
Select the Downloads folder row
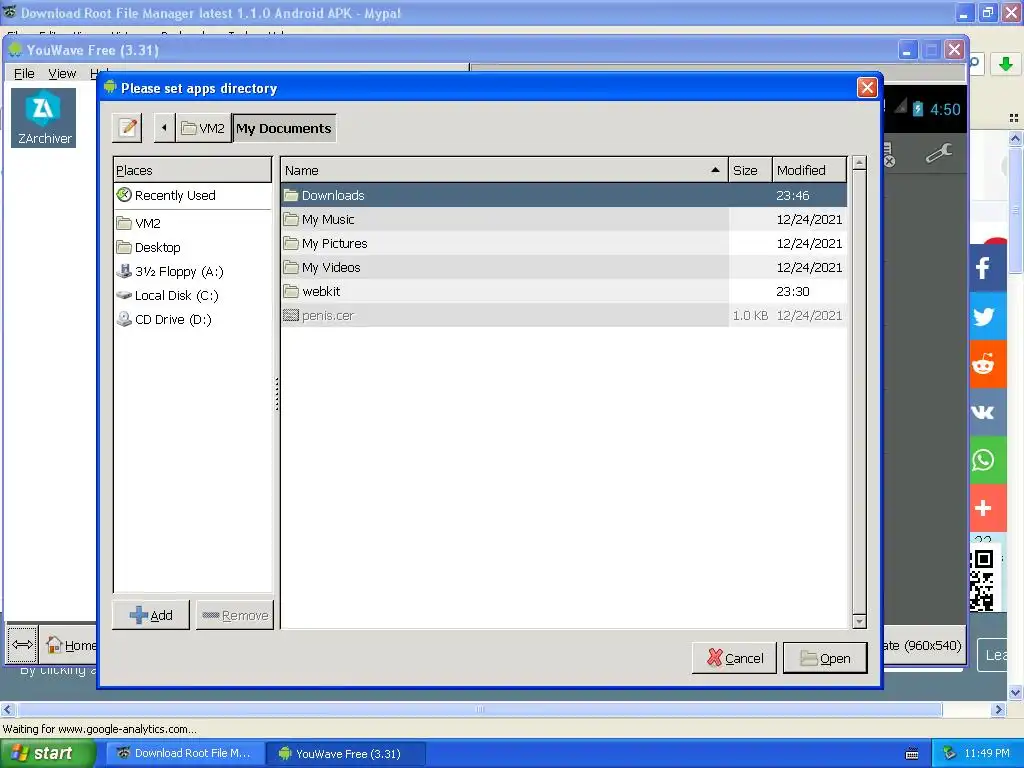[x=564, y=195]
